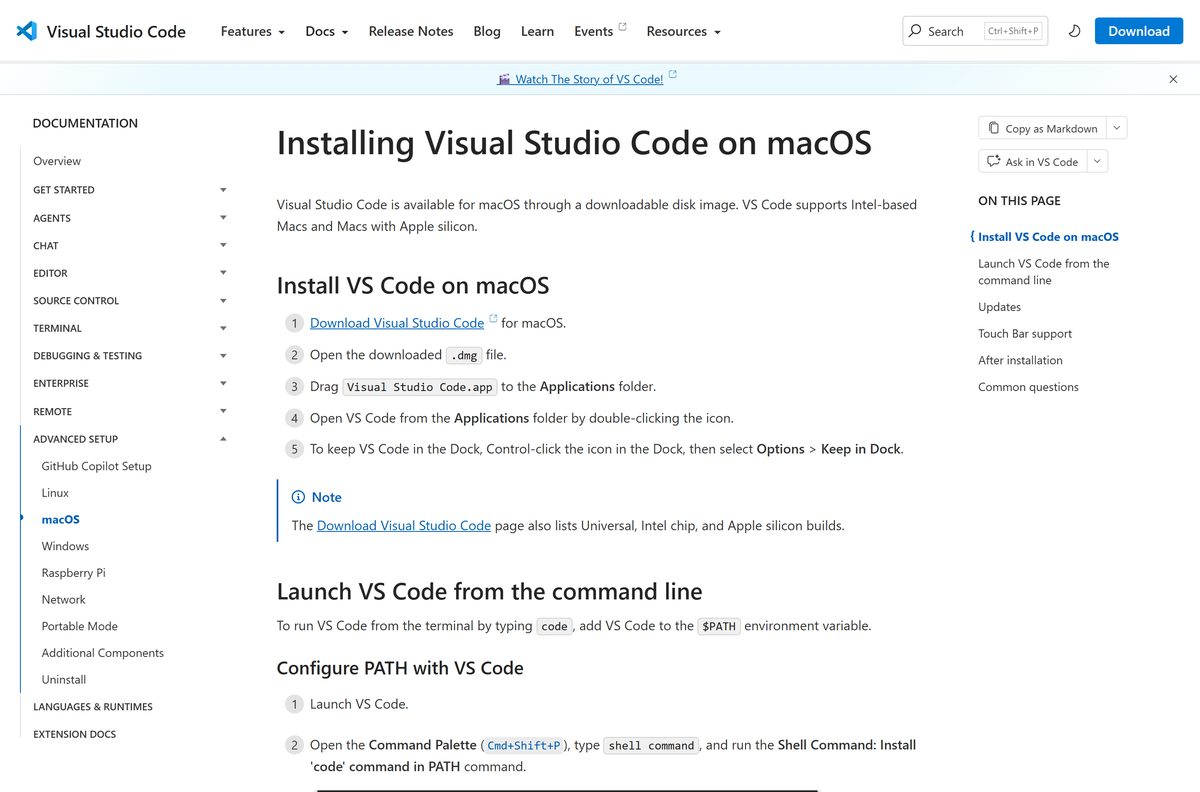The width and height of the screenshot is (1200, 792).
Task: Jump to After installation section
Action: (1020, 360)
